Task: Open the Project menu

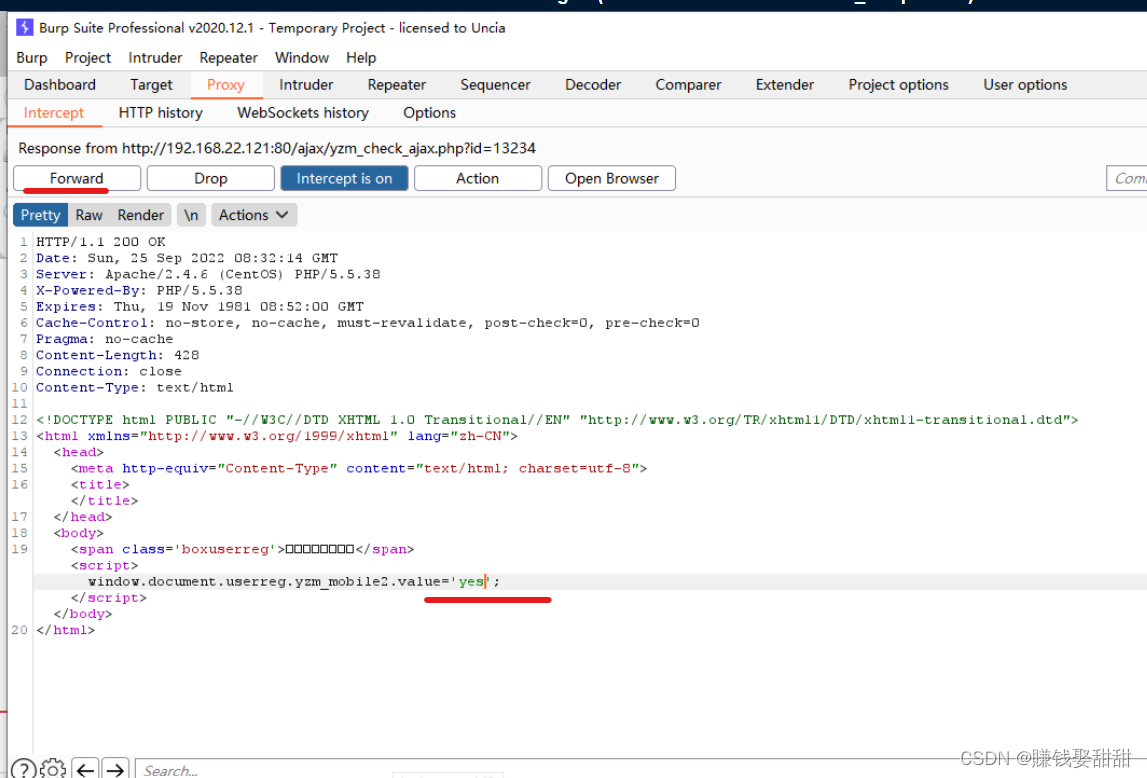Action: click(x=88, y=58)
